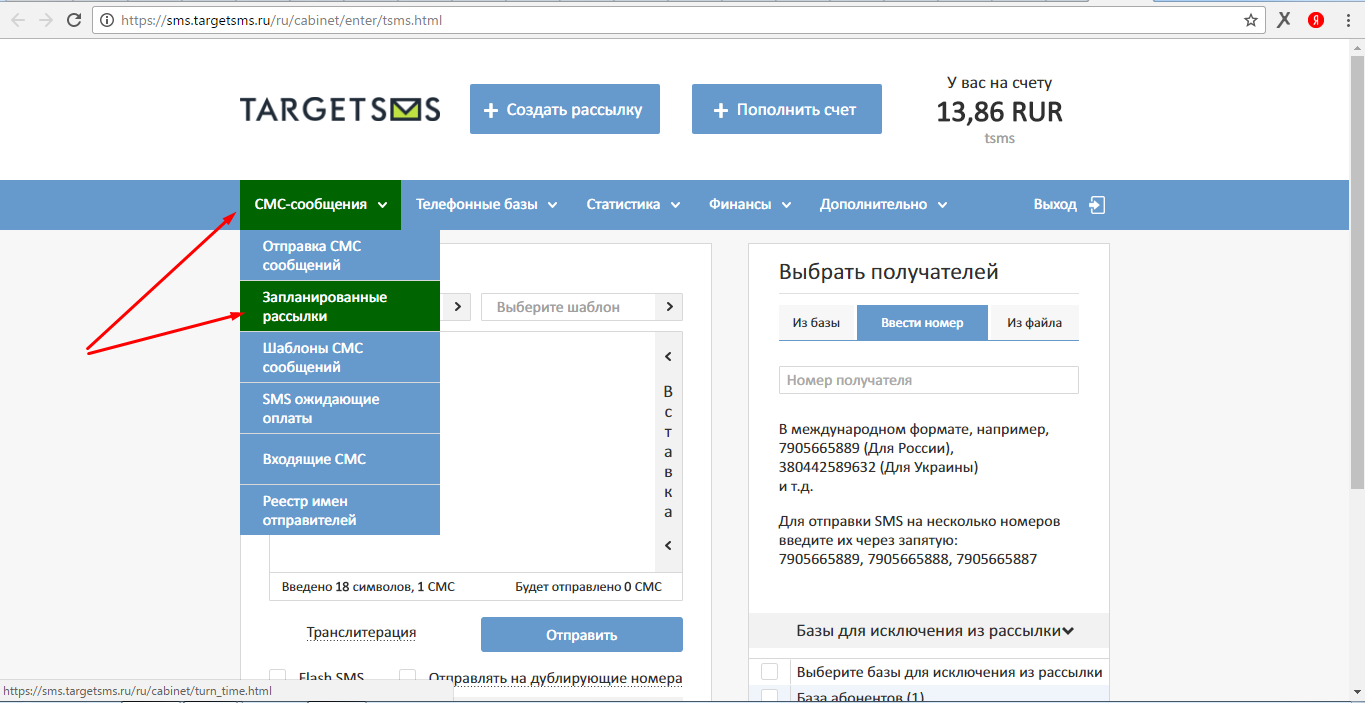Switch to the Из файла tab
Image resolution: width=1365 pixels, height=703 pixels.
[x=1034, y=323]
